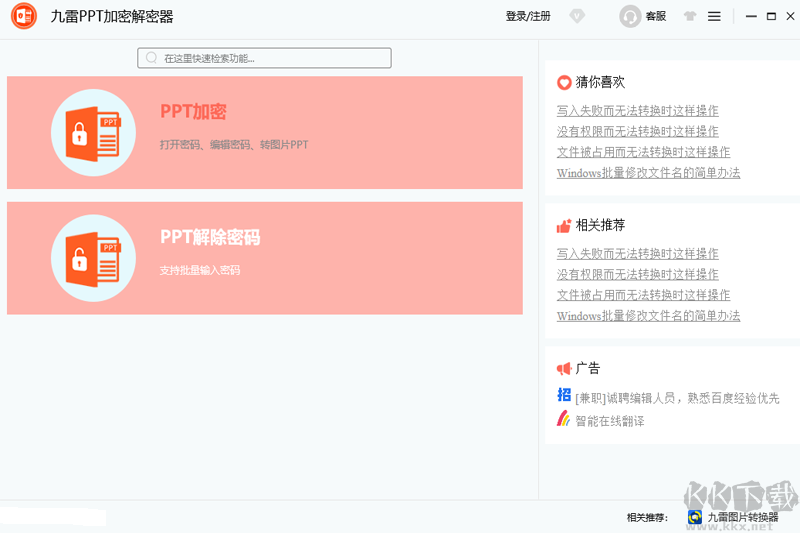800x533 pixels.
Task: Open 写入失败而无法转换 link under 相关推荐
Action: coord(638,253)
